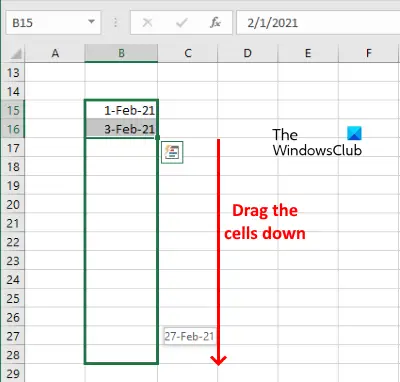Select row 15 header
Viewport: 400px width, 382px height.
(x=13, y=110)
